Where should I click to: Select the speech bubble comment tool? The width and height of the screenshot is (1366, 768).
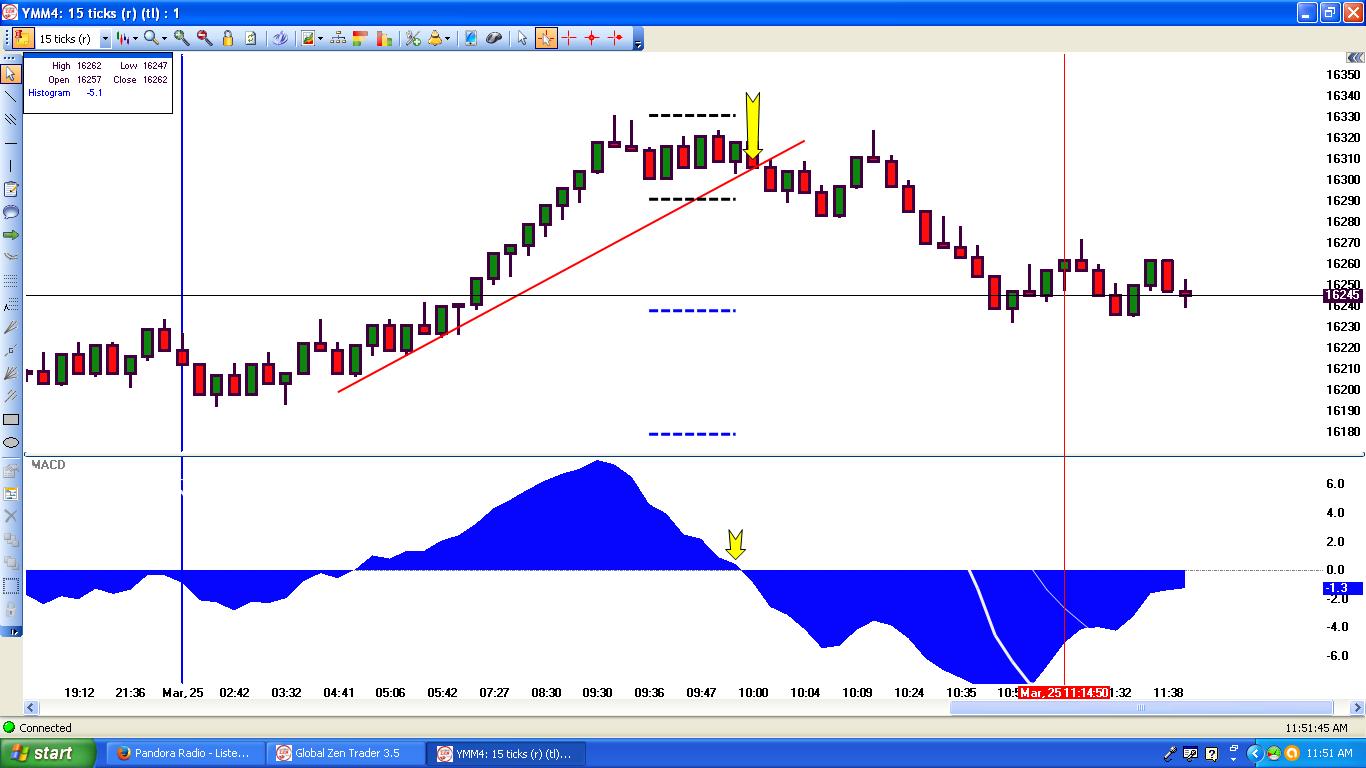pos(11,212)
